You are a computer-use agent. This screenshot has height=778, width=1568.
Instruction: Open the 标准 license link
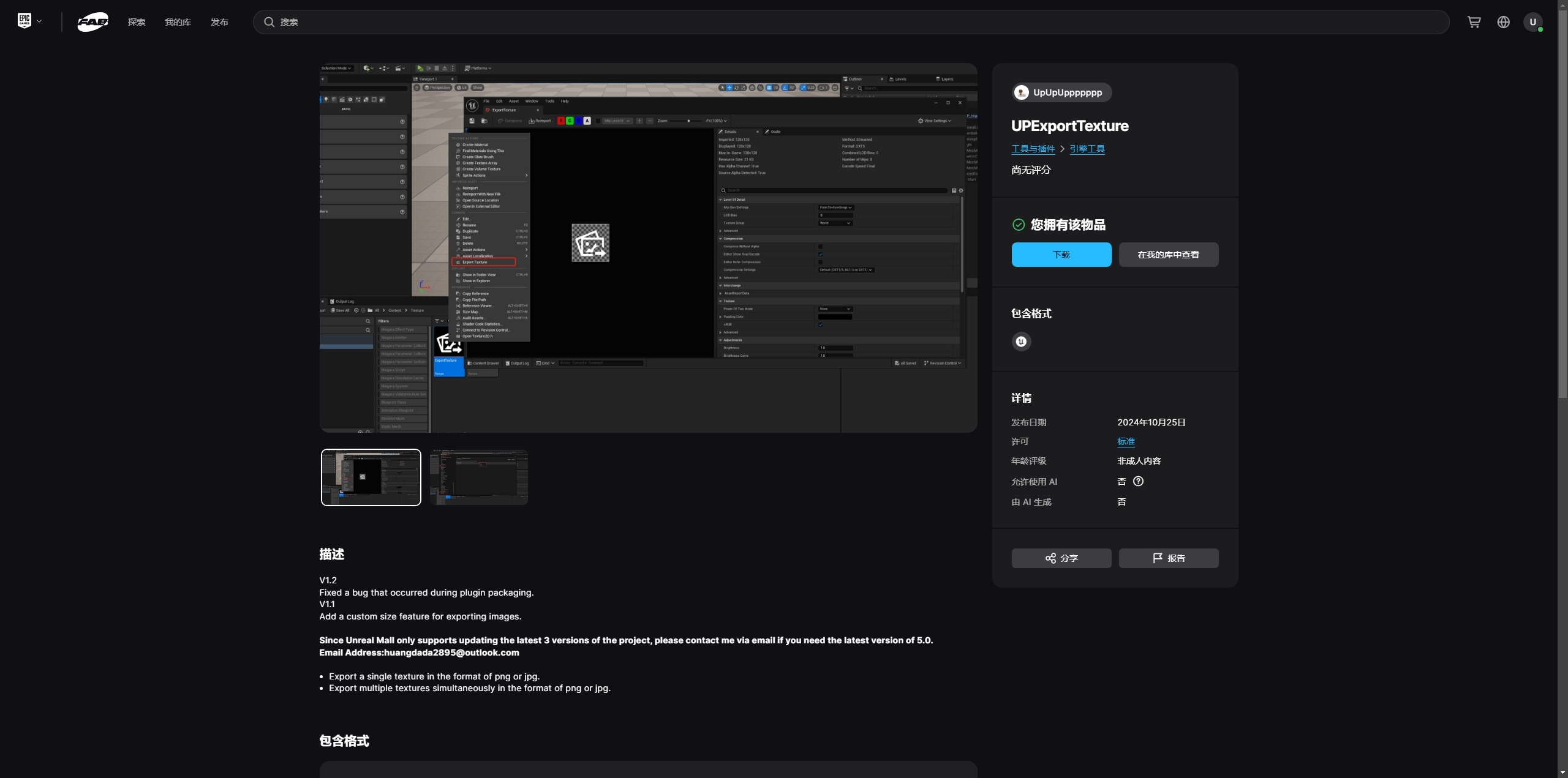[x=1126, y=441]
